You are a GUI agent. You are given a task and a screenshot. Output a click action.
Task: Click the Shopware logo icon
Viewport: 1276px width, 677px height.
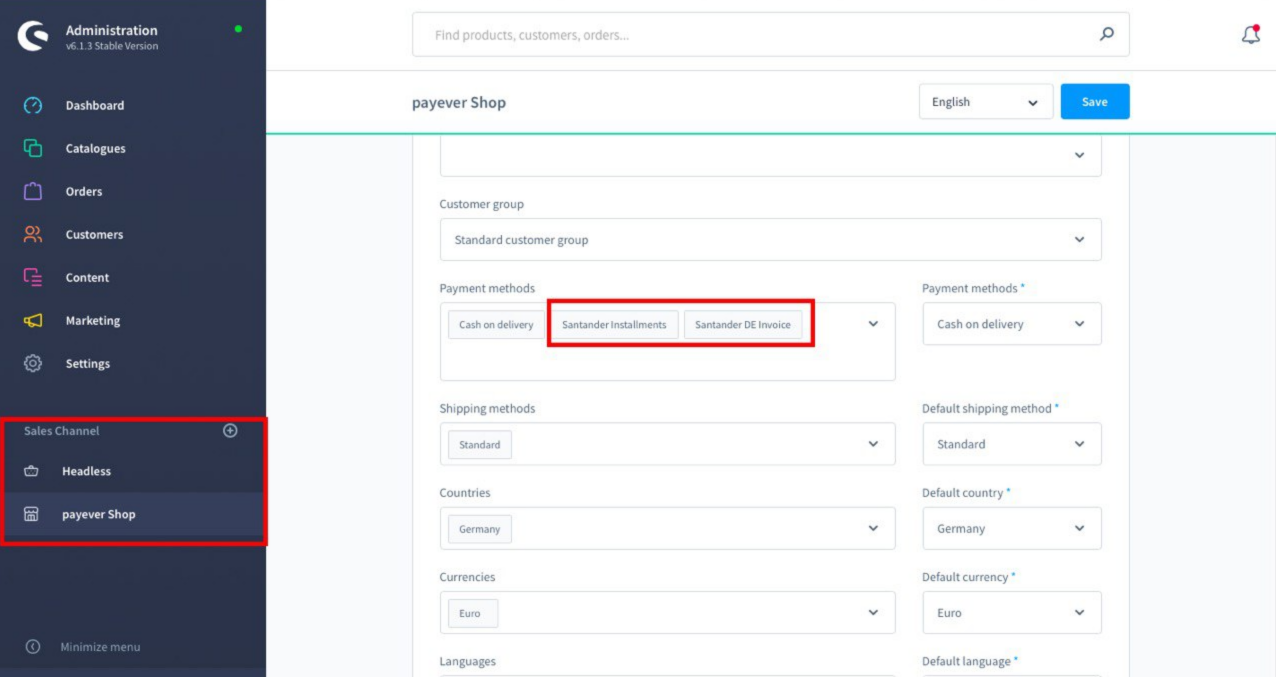[x=33, y=36]
